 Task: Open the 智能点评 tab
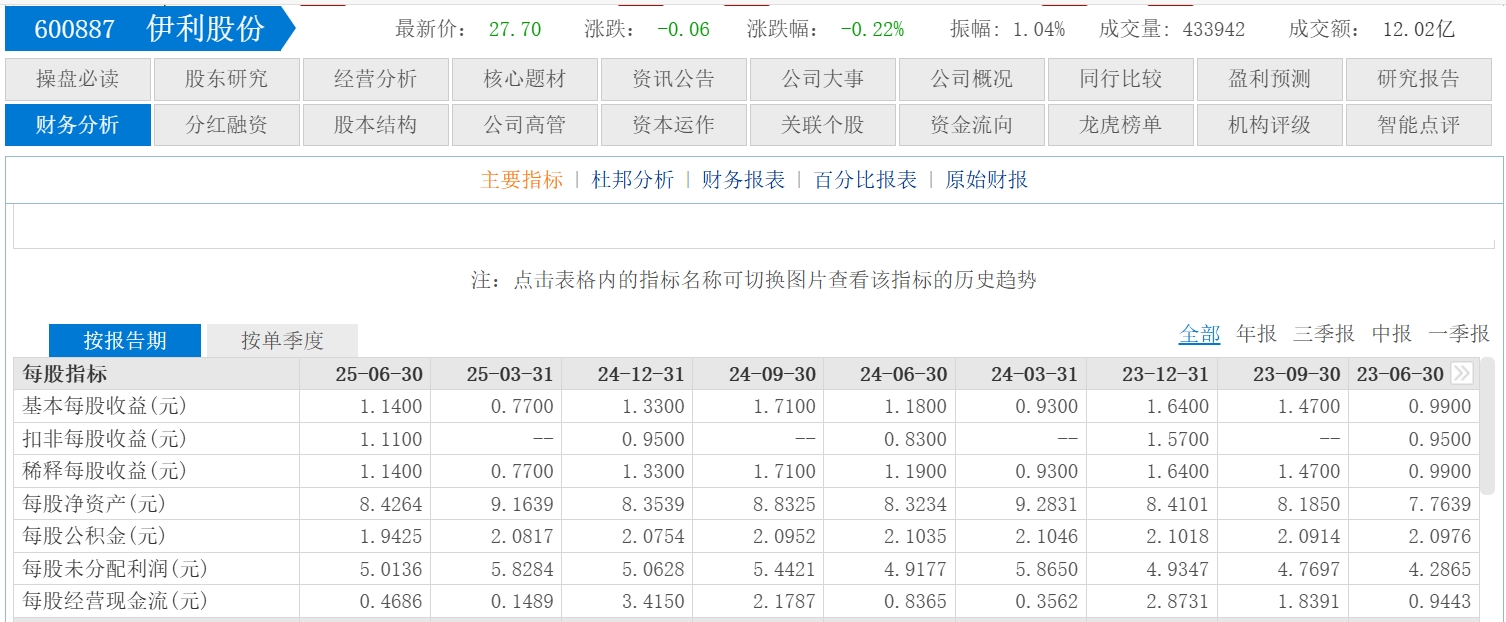[1419, 125]
